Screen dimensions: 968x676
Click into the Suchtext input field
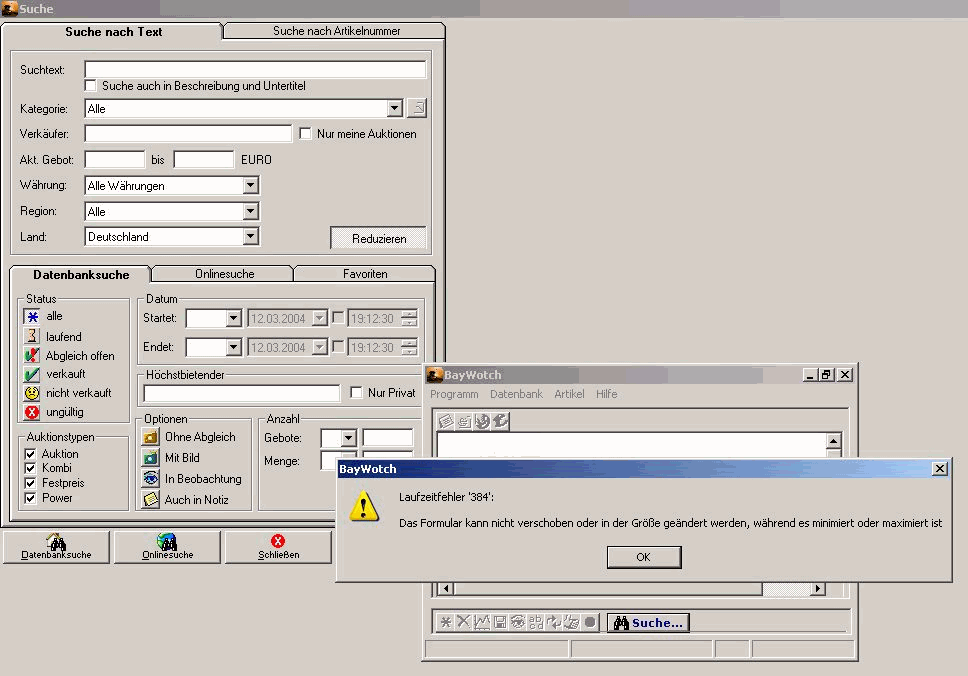pyautogui.click(x=255, y=69)
